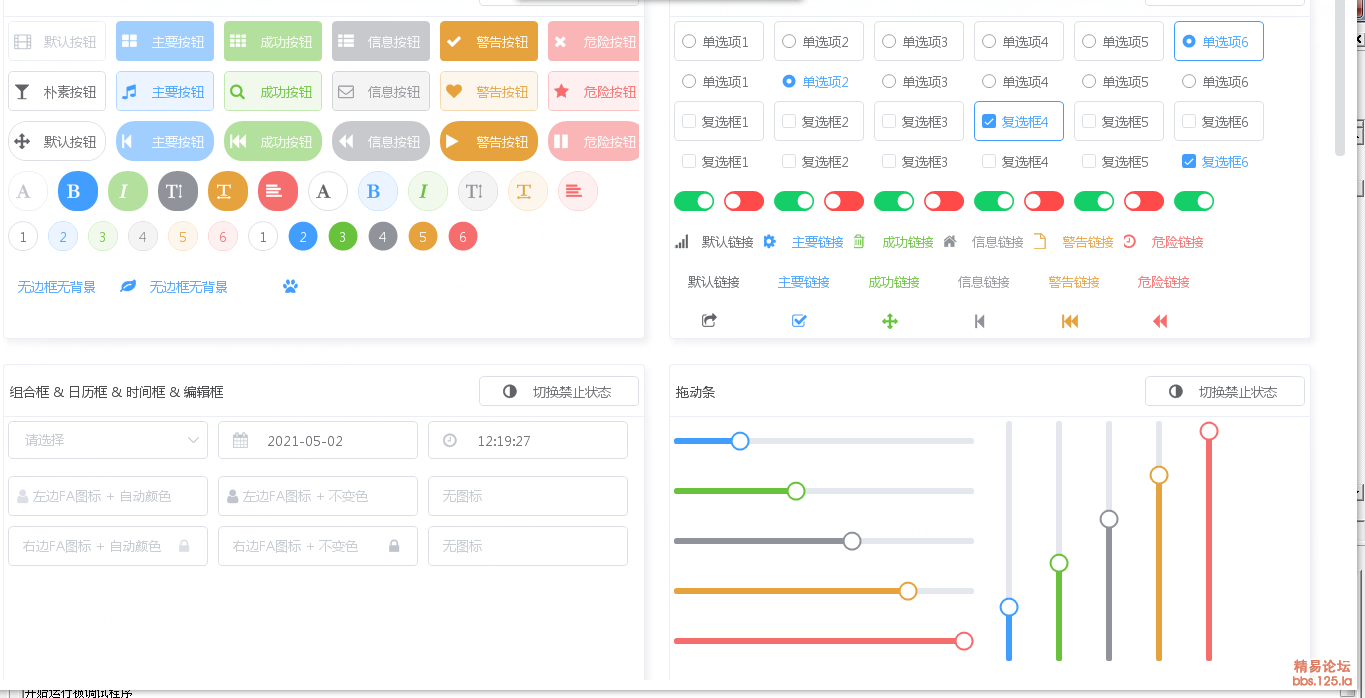Click the red double-arrow rewind icon link
This screenshot has width=1365, height=698.
tap(1160, 321)
